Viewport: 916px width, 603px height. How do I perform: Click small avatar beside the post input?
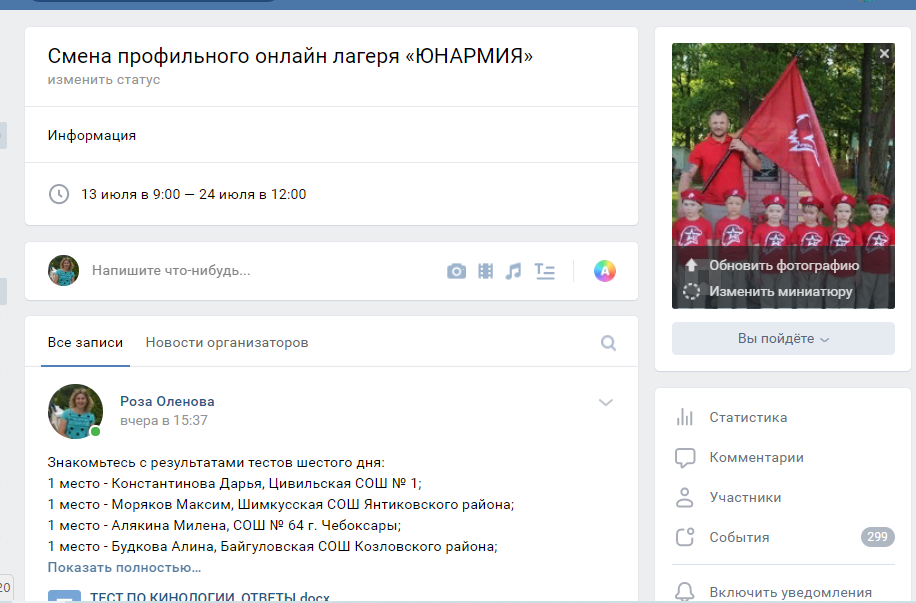click(63, 271)
